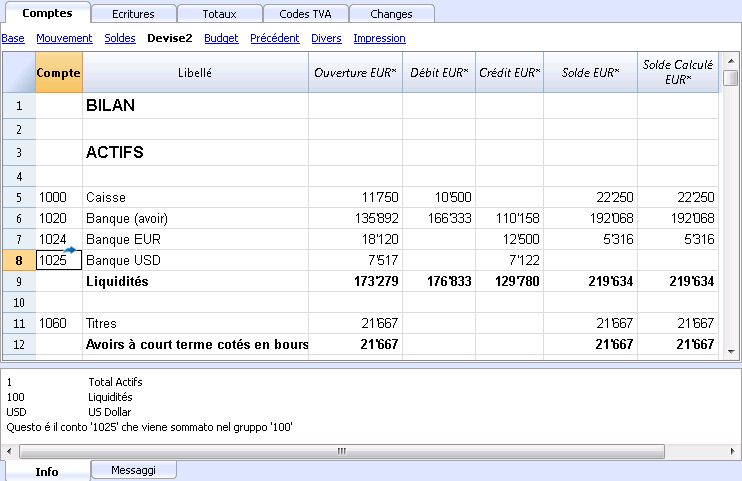Viewport: 742px width, 481px height.
Task: Click the table's vertical scrollbar down arrow
Action: 731,351
